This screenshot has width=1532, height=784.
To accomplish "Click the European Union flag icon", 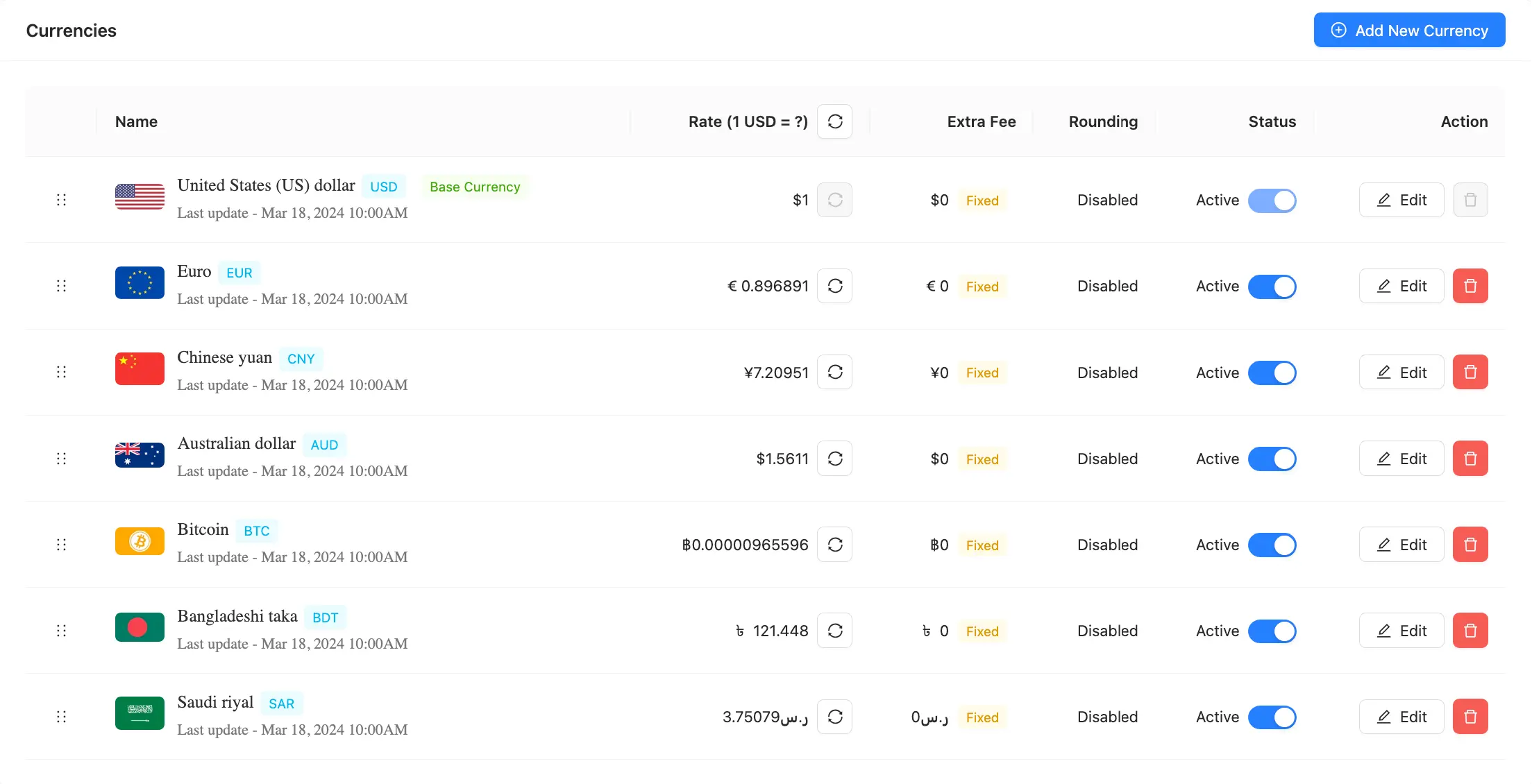I will tap(140, 283).
